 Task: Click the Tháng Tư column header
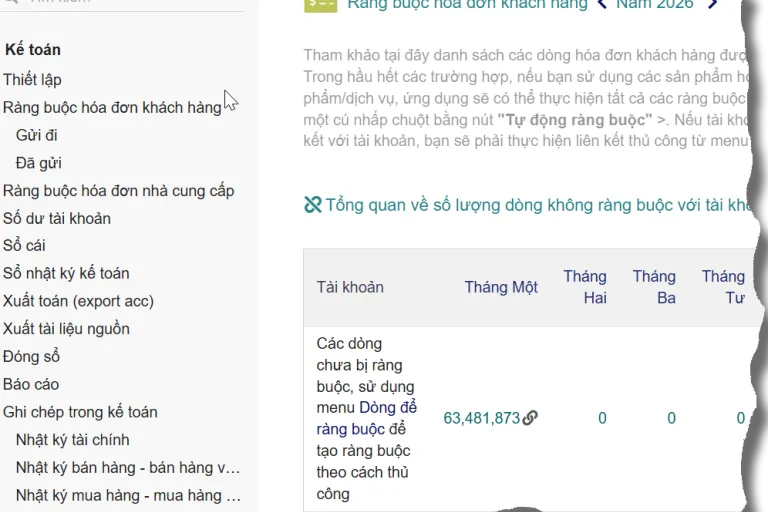(x=723, y=287)
